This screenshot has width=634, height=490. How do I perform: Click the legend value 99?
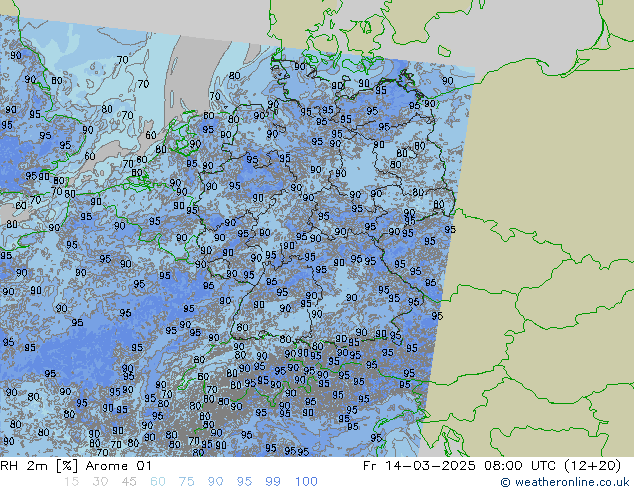tap(273, 482)
